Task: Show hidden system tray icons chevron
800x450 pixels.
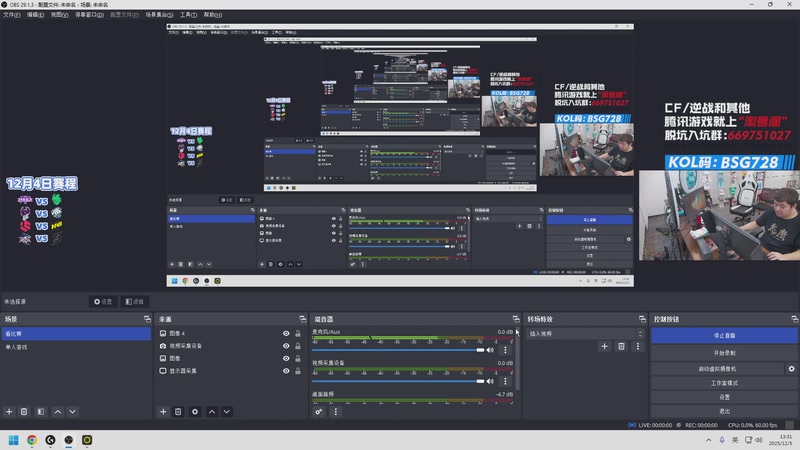Action: (708, 440)
